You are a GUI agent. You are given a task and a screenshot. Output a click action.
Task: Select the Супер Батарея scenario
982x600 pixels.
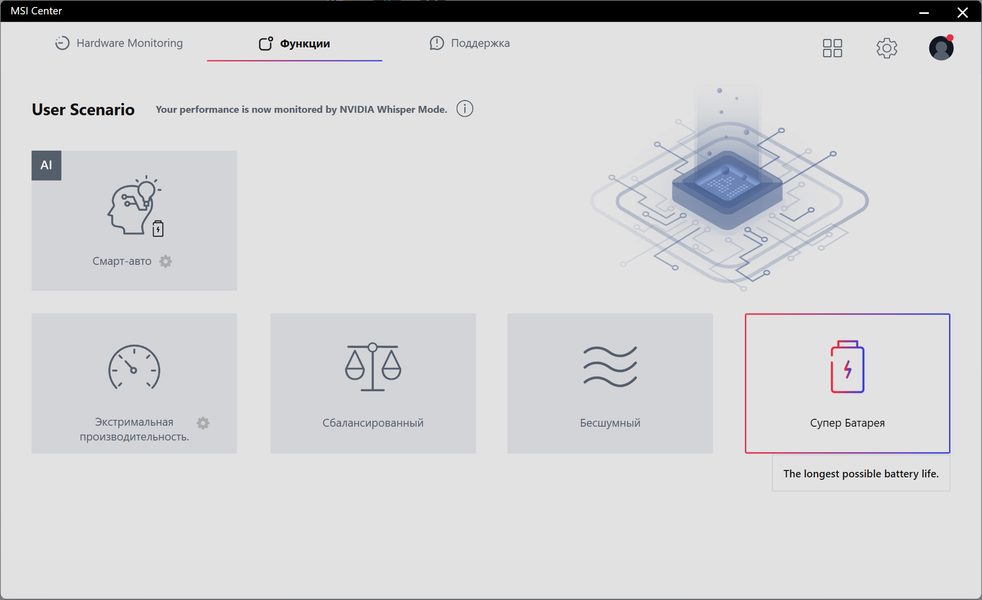(847, 383)
